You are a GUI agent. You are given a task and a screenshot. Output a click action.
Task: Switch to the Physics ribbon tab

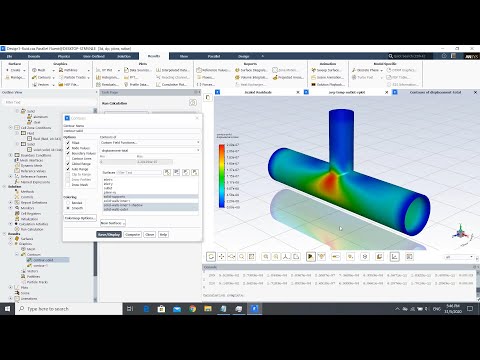64,56
